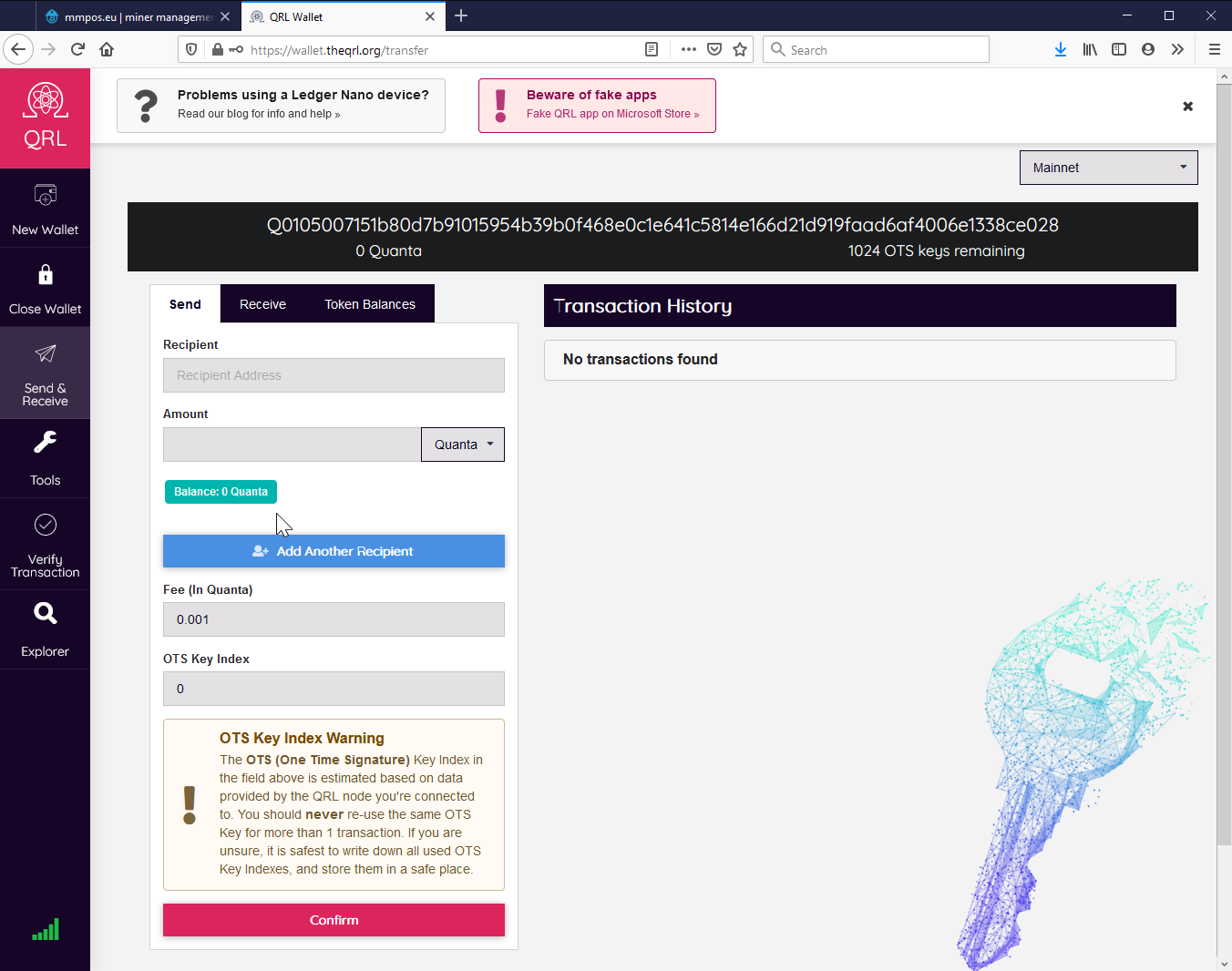
Task: Click the OTS Key Index Warning heading
Action: (x=302, y=738)
